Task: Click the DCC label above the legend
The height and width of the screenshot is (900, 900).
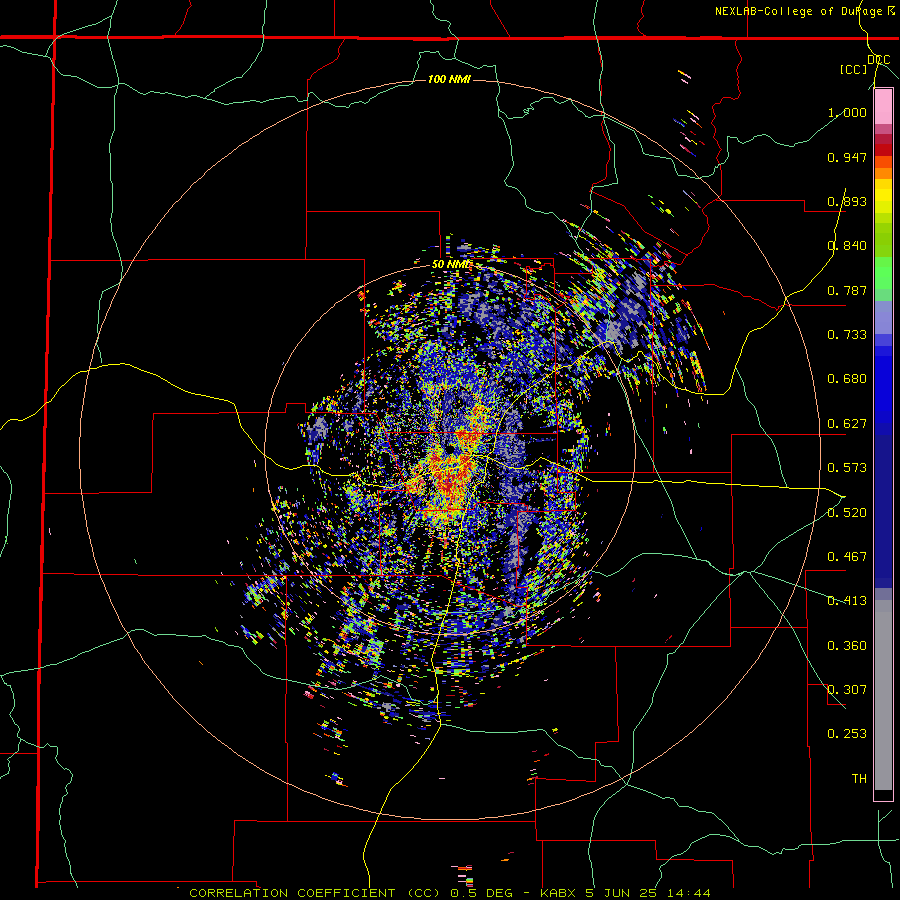Action: coord(878,60)
